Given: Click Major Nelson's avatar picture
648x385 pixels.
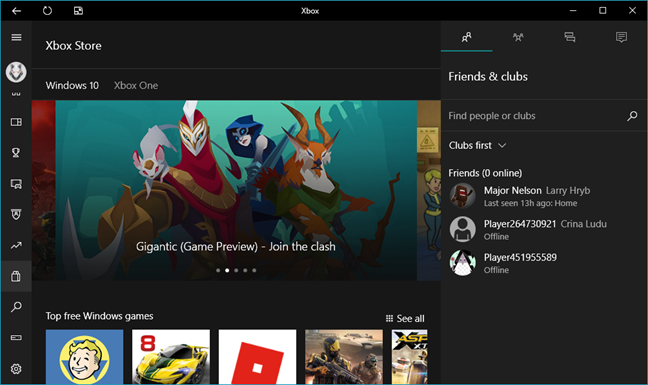Looking at the screenshot, I should [462, 195].
